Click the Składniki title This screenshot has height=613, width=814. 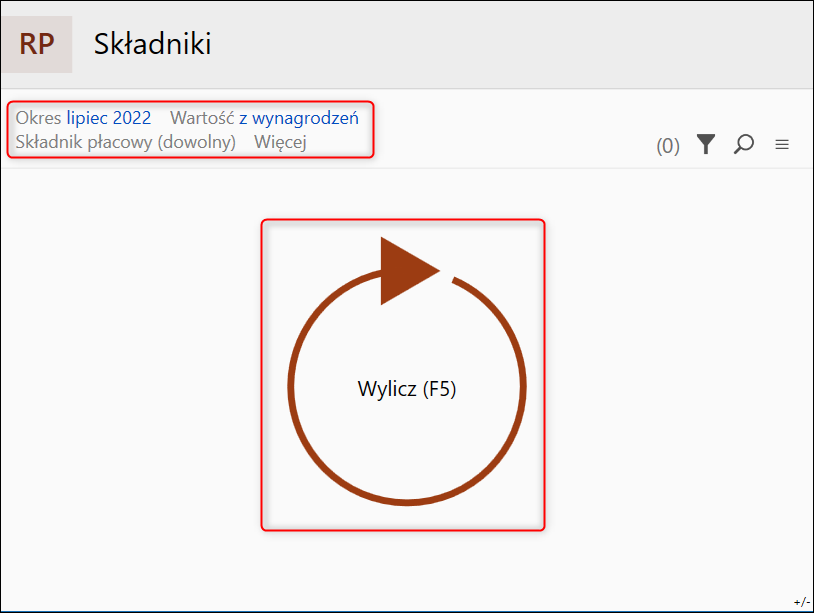point(153,44)
